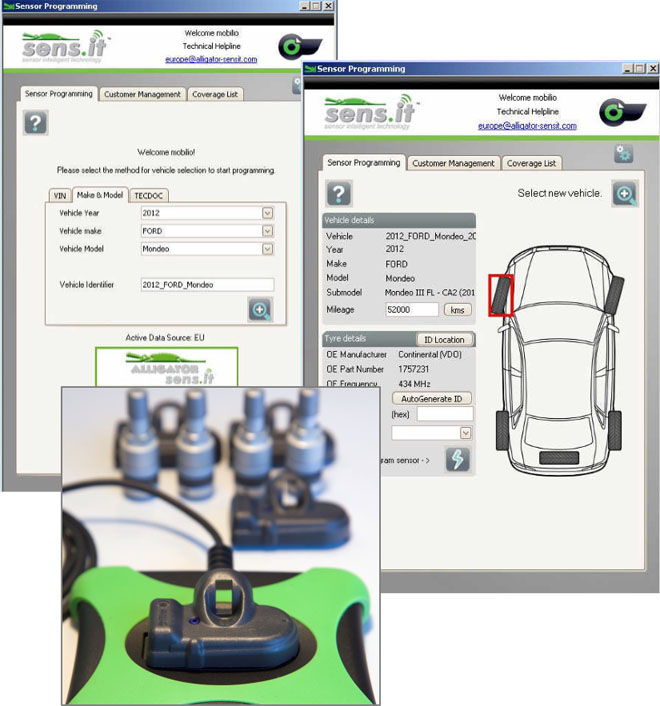Image resolution: width=660 pixels, height=706 pixels.
Task: Open Customer Management tab in front window
Action: pyautogui.click(x=453, y=163)
